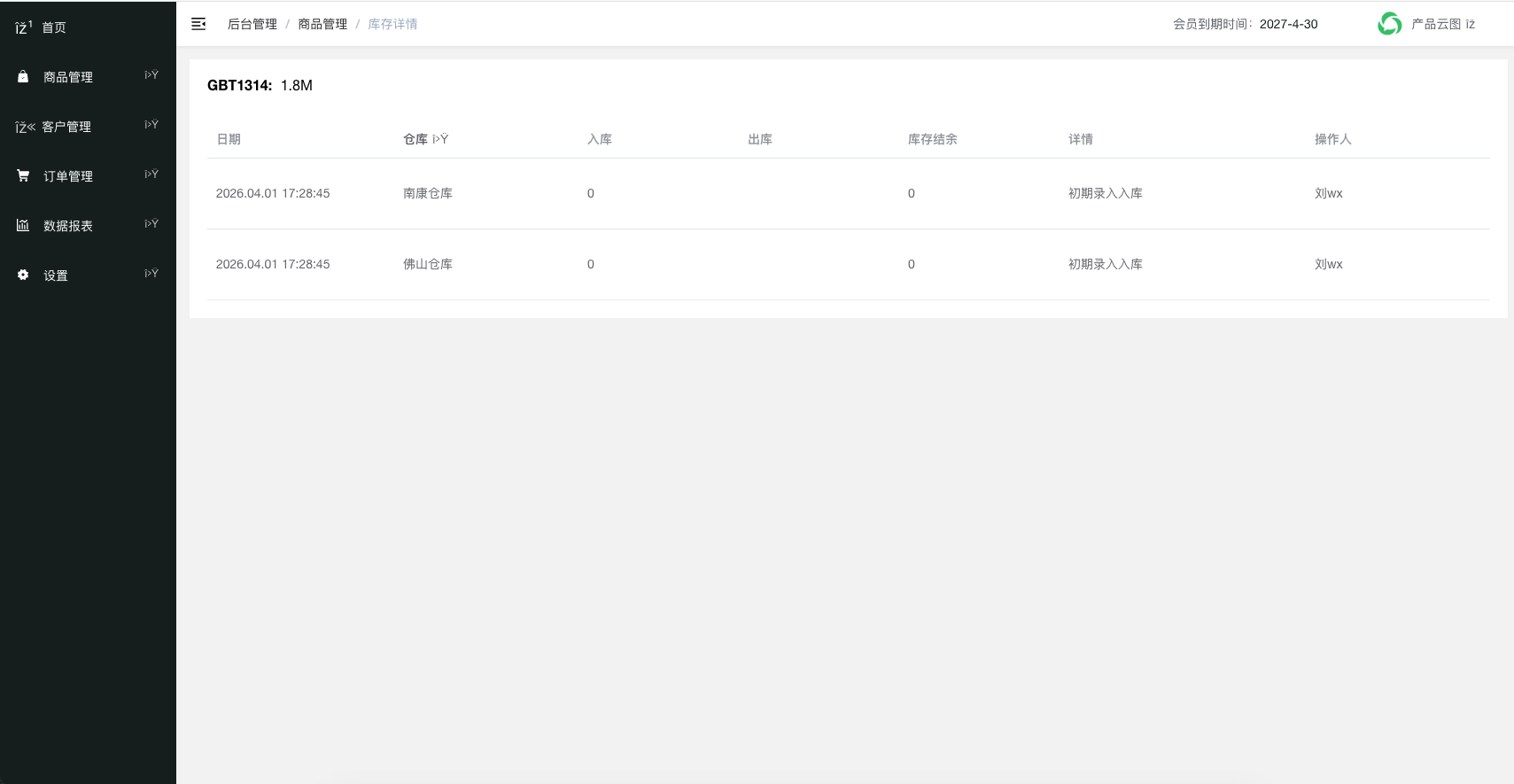Click 初期录入入库 in the 南康仓库 row
Viewport: 1514px width, 784px height.
click(x=1106, y=193)
